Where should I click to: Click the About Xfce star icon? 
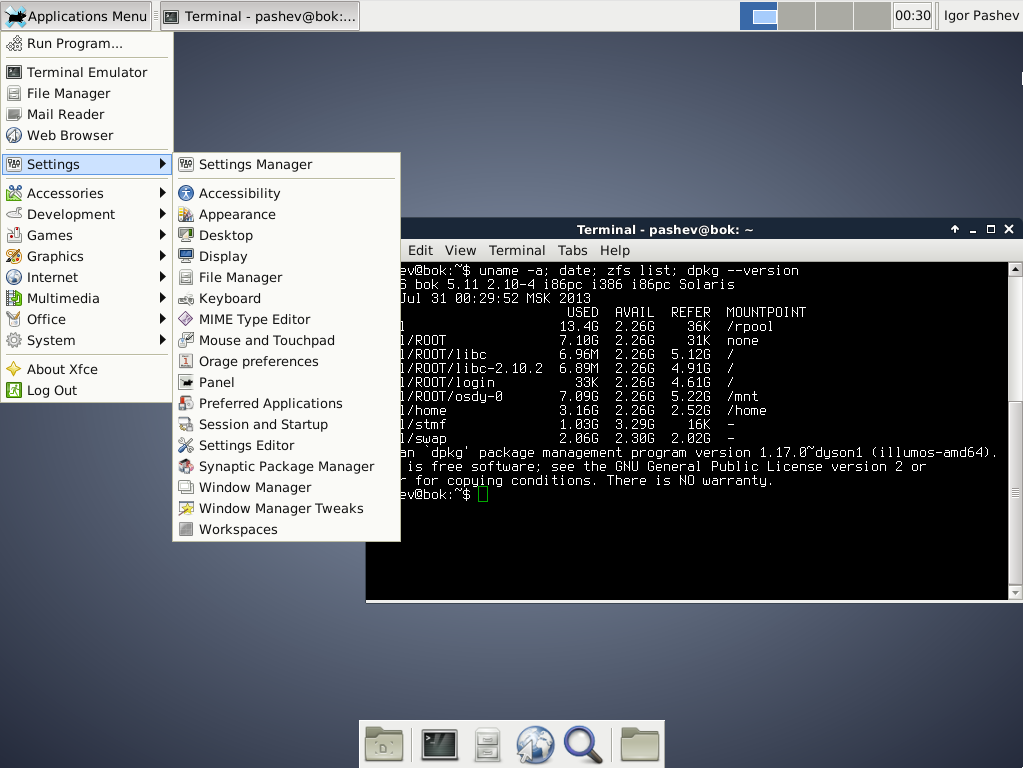coord(14,369)
